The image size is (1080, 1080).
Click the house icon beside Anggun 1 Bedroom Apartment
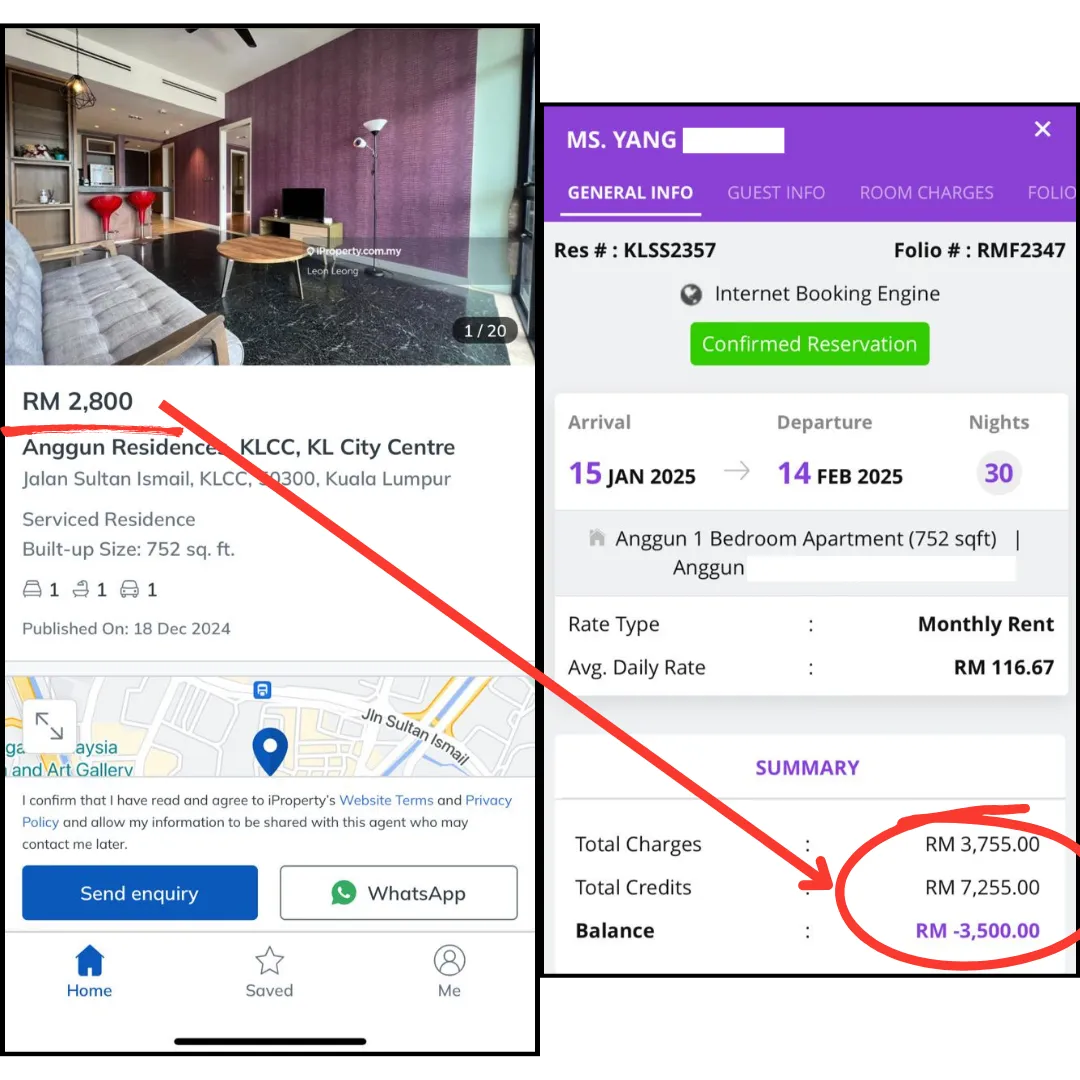(x=596, y=537)
